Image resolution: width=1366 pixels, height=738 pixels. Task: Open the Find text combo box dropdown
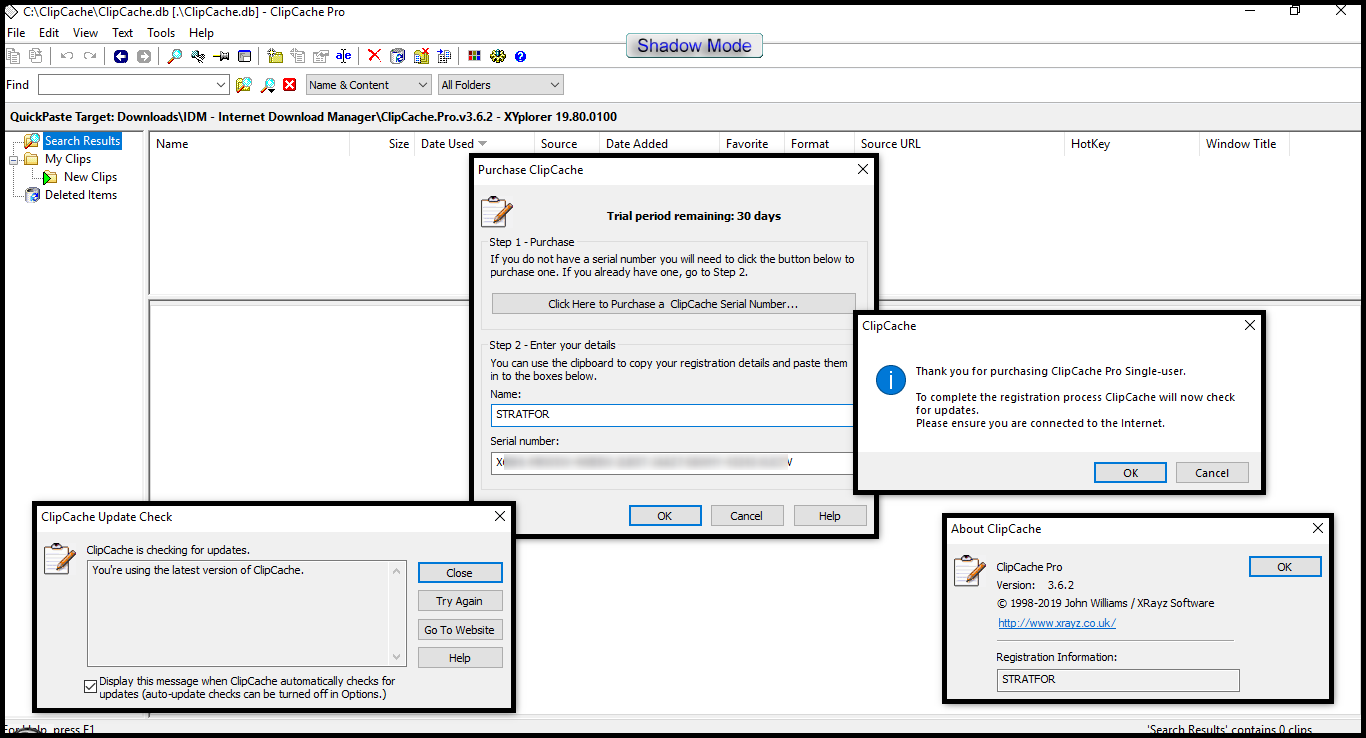point(221,85)
